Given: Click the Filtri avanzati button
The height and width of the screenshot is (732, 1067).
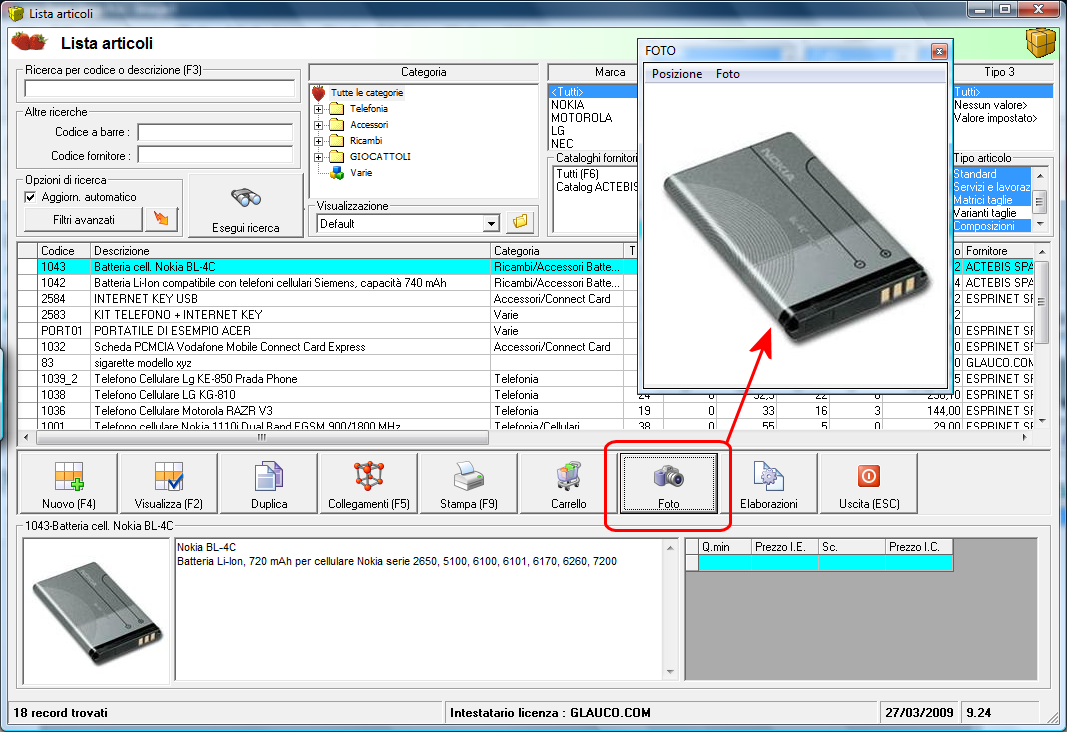Looking at the screenshot, I should coord(84,220).
